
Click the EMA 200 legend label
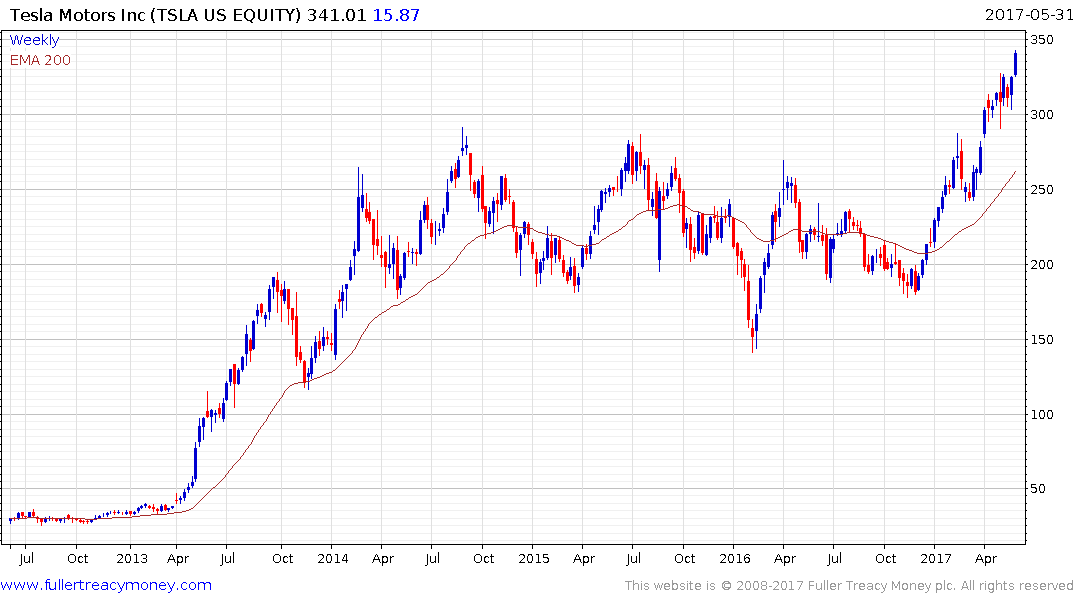pyautogui.click(x=40, y=60)
